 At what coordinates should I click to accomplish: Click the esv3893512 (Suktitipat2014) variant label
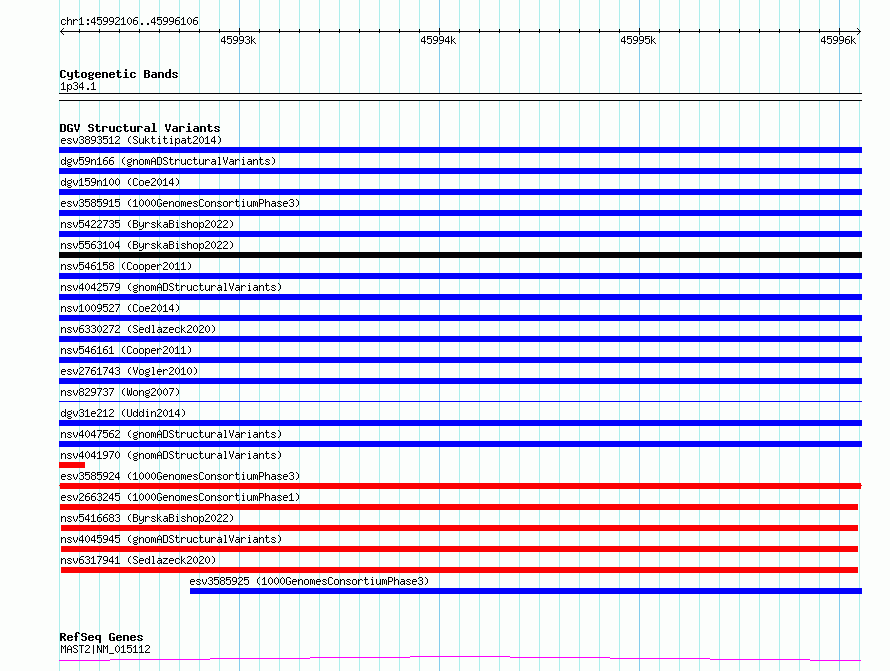pyautogui.click(x=141, y=140)
